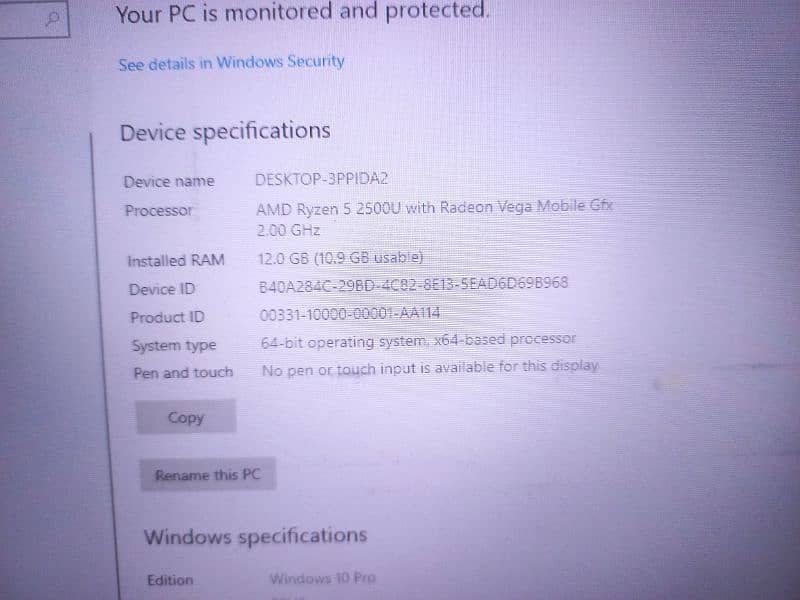Click the Device ID value starting B40A284C

(x=413, y=285)
